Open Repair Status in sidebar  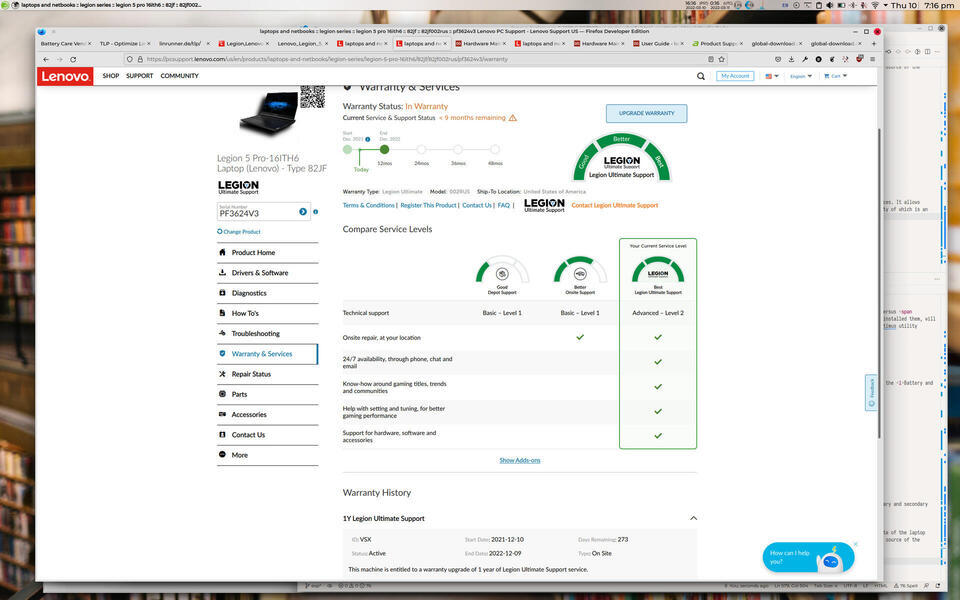(x=268, y=374)
